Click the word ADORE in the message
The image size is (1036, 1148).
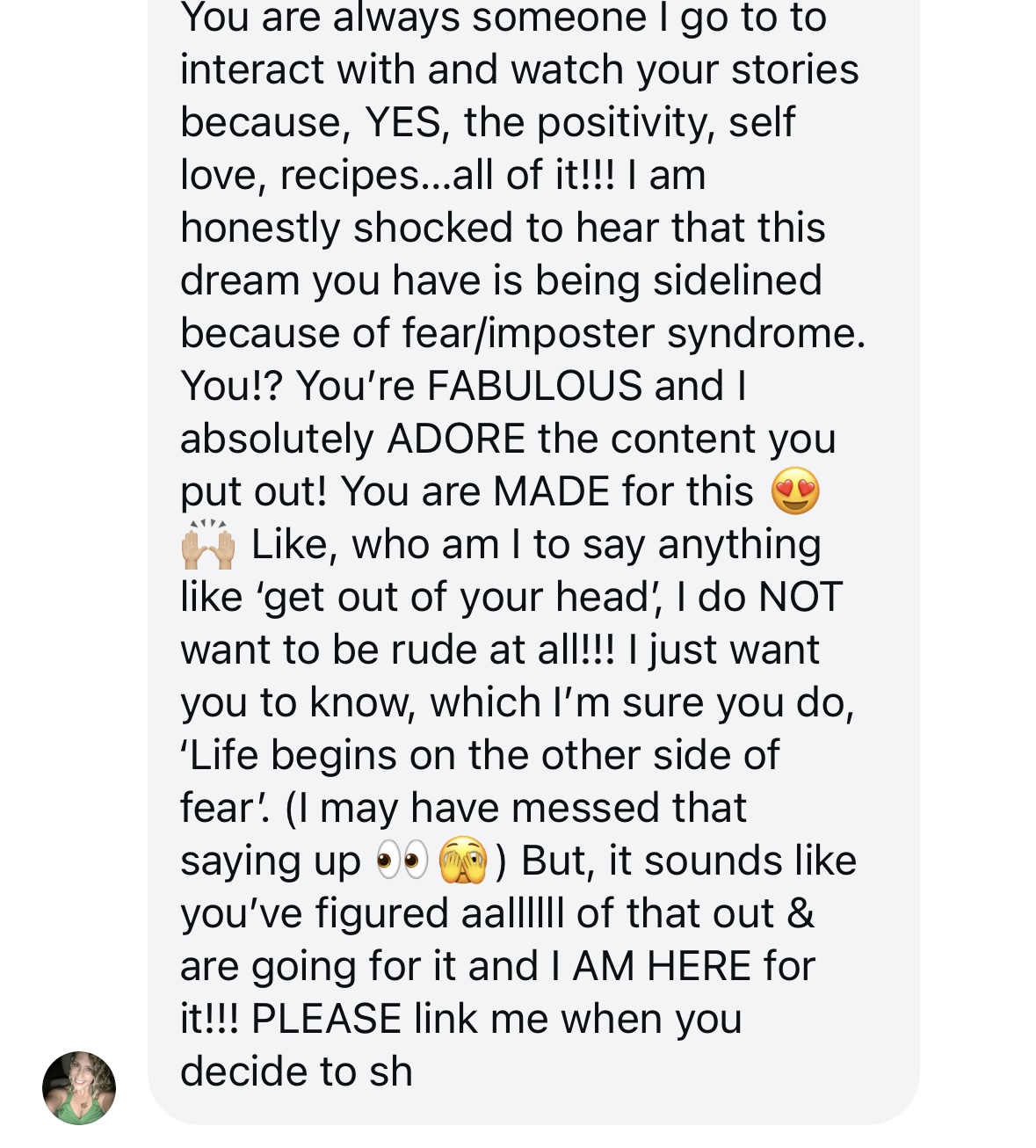[456, 439]
